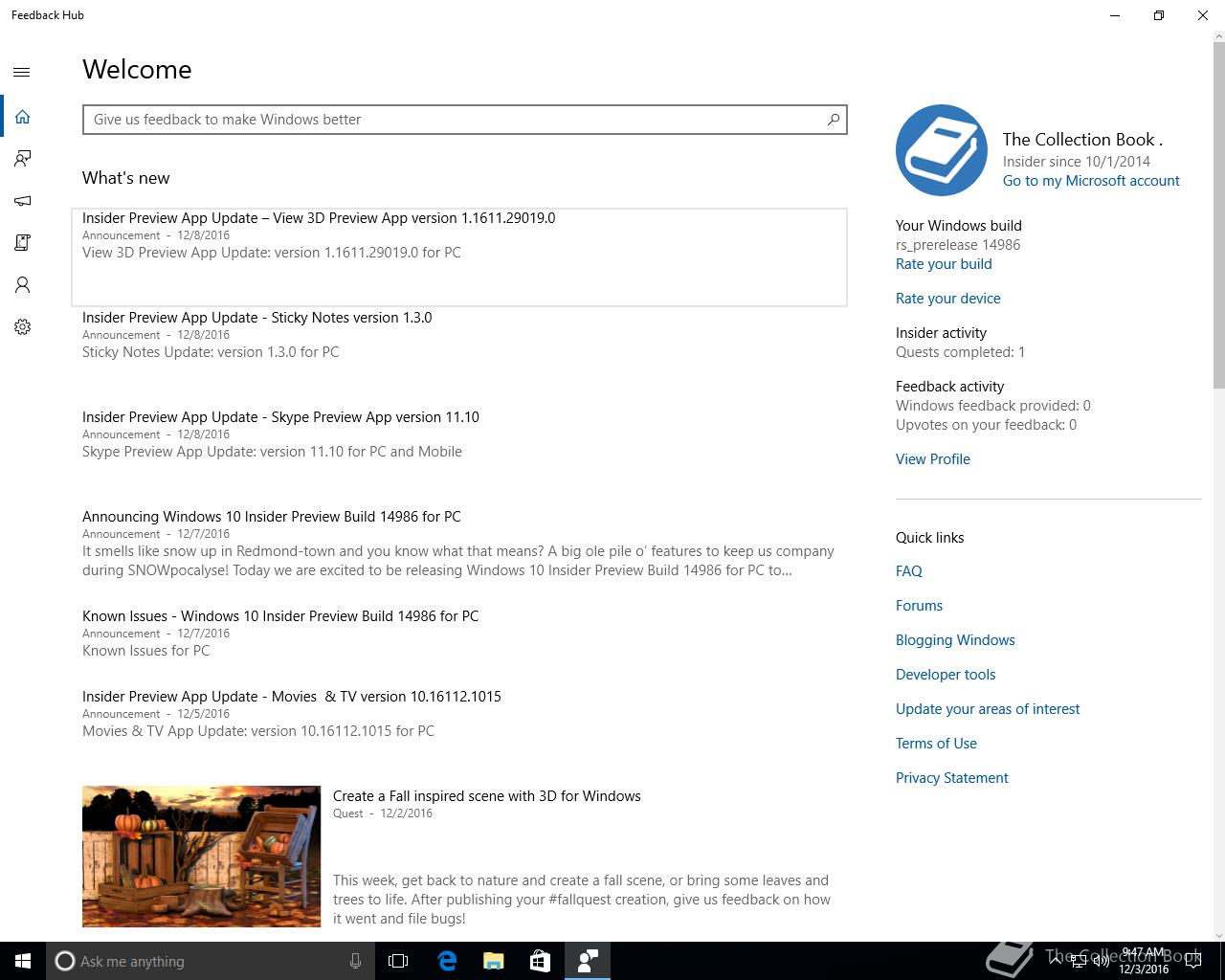Screen dimensions: 1225x980
Task: Click Feedback Hub taskbar icon
Action: (x=588, y=961)
